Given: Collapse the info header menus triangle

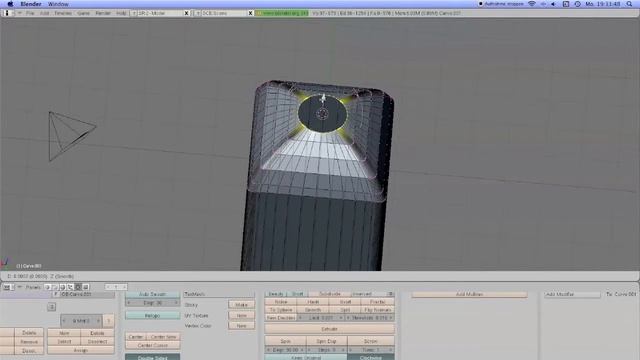Looking at the screenshot, I should point(19,13).
